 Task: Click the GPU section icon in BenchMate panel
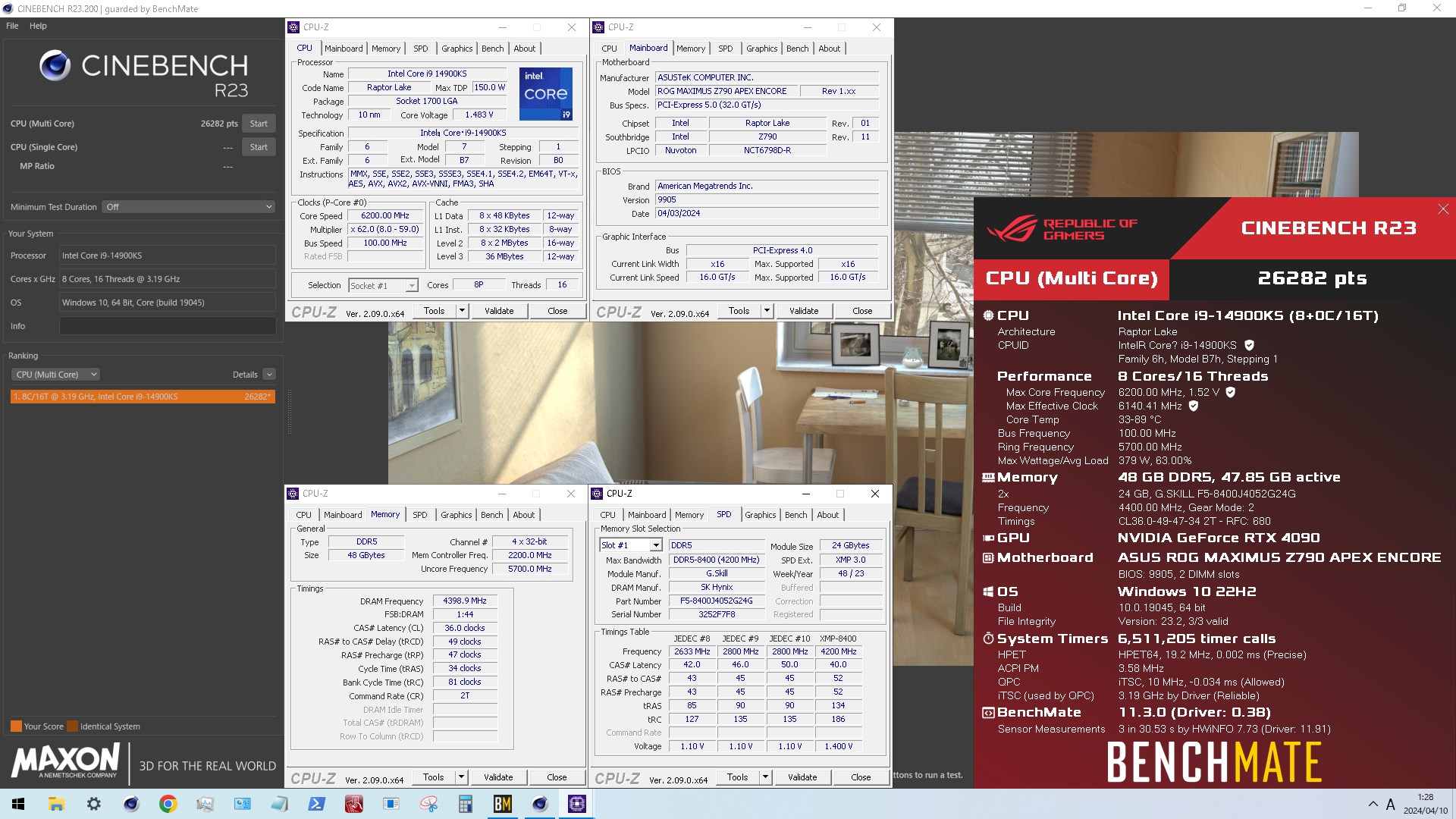click(x=988, y=538)
